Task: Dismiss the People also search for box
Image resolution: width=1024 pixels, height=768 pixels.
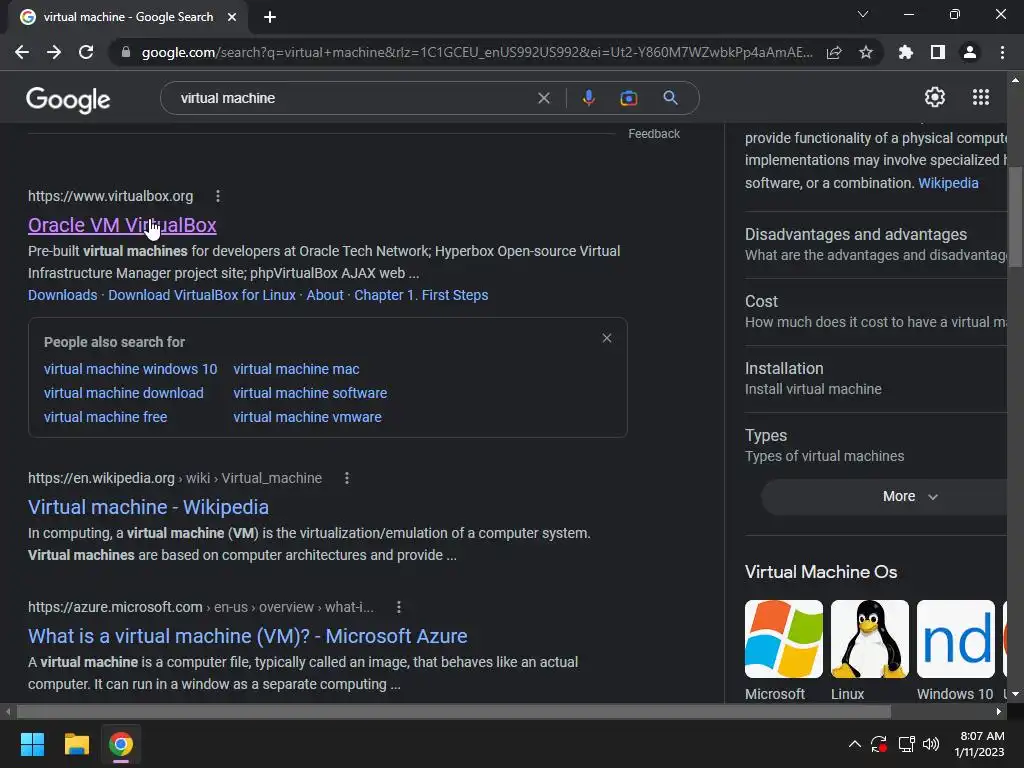Action: [x=607, y=338]
